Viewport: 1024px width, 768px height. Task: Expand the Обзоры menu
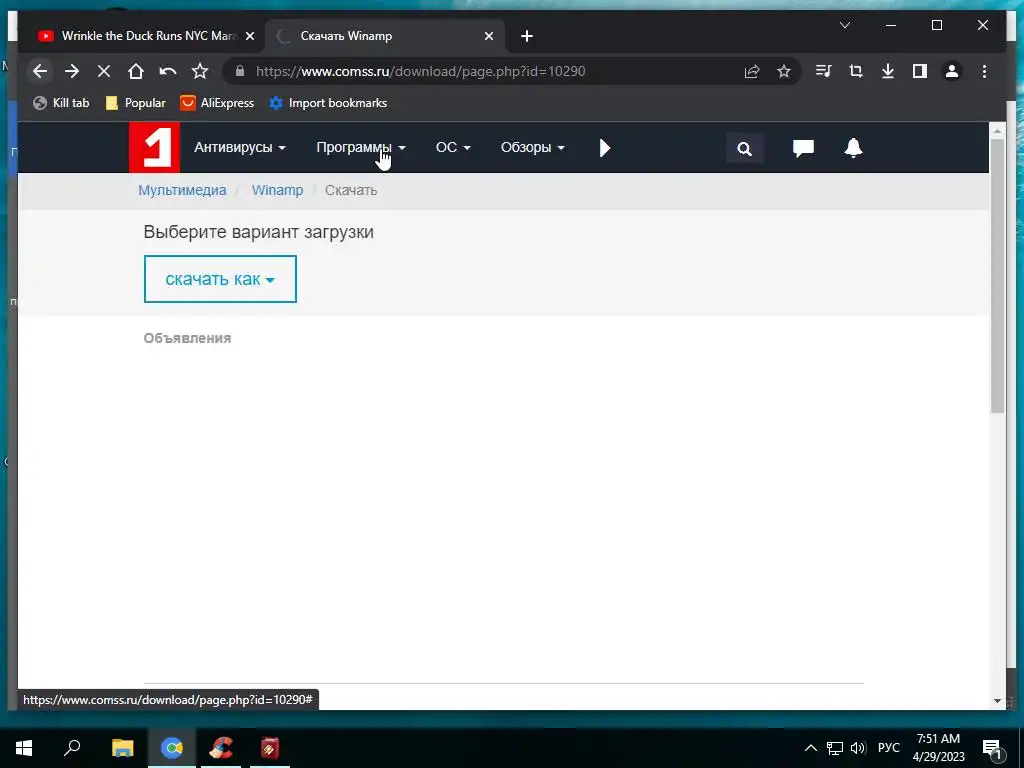click(x=532, y=148)
